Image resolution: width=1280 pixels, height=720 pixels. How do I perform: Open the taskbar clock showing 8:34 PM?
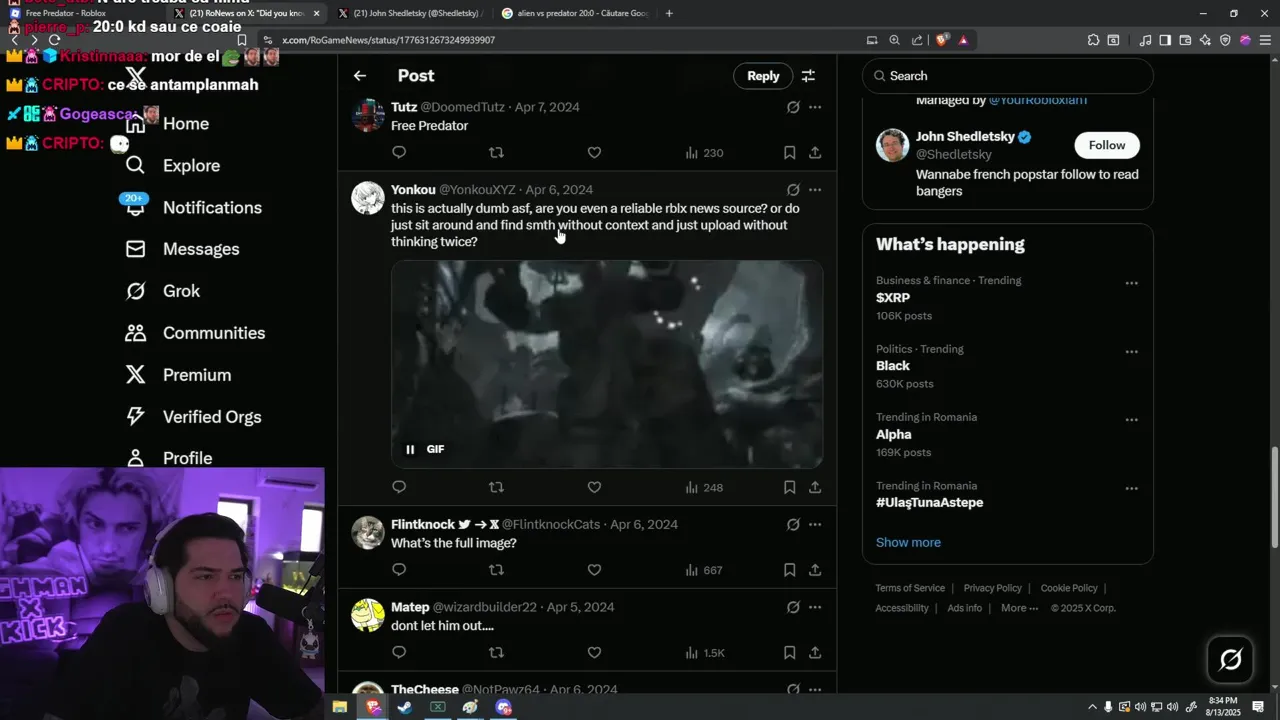(1222, 706)
